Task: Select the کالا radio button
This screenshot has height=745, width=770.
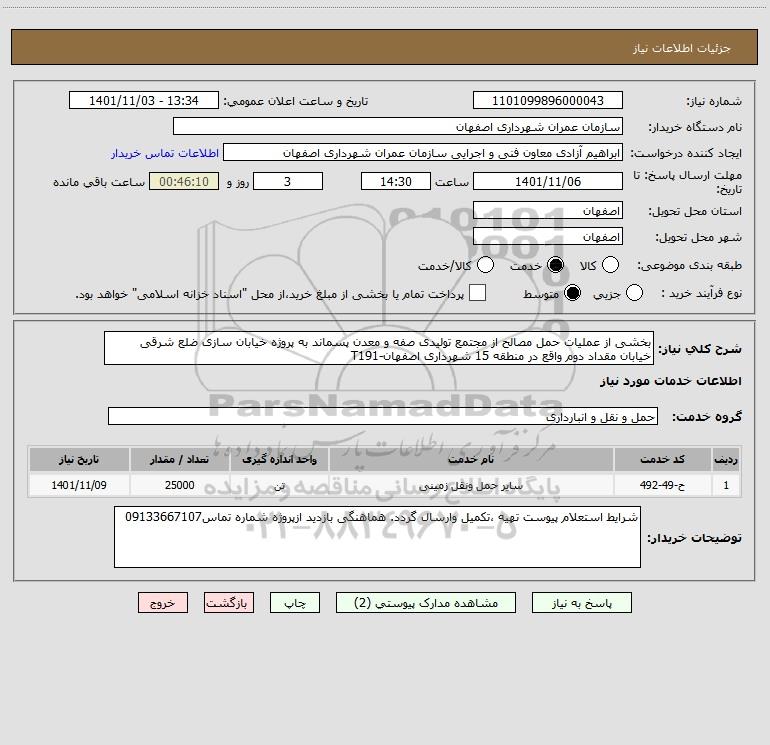Action: 610,265
